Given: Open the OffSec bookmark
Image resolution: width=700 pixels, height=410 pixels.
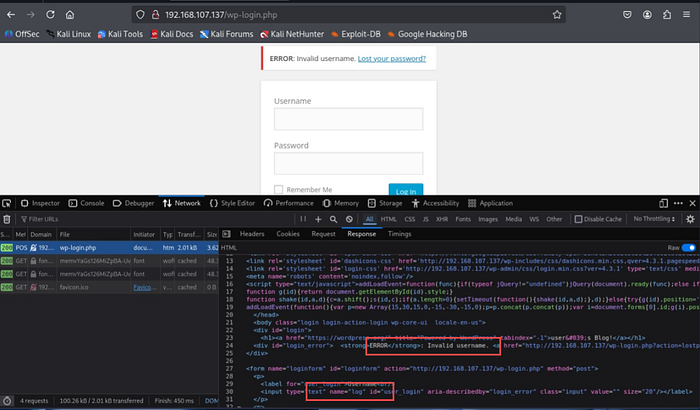Looking at the screenshot, I should (x=22, y=34).
